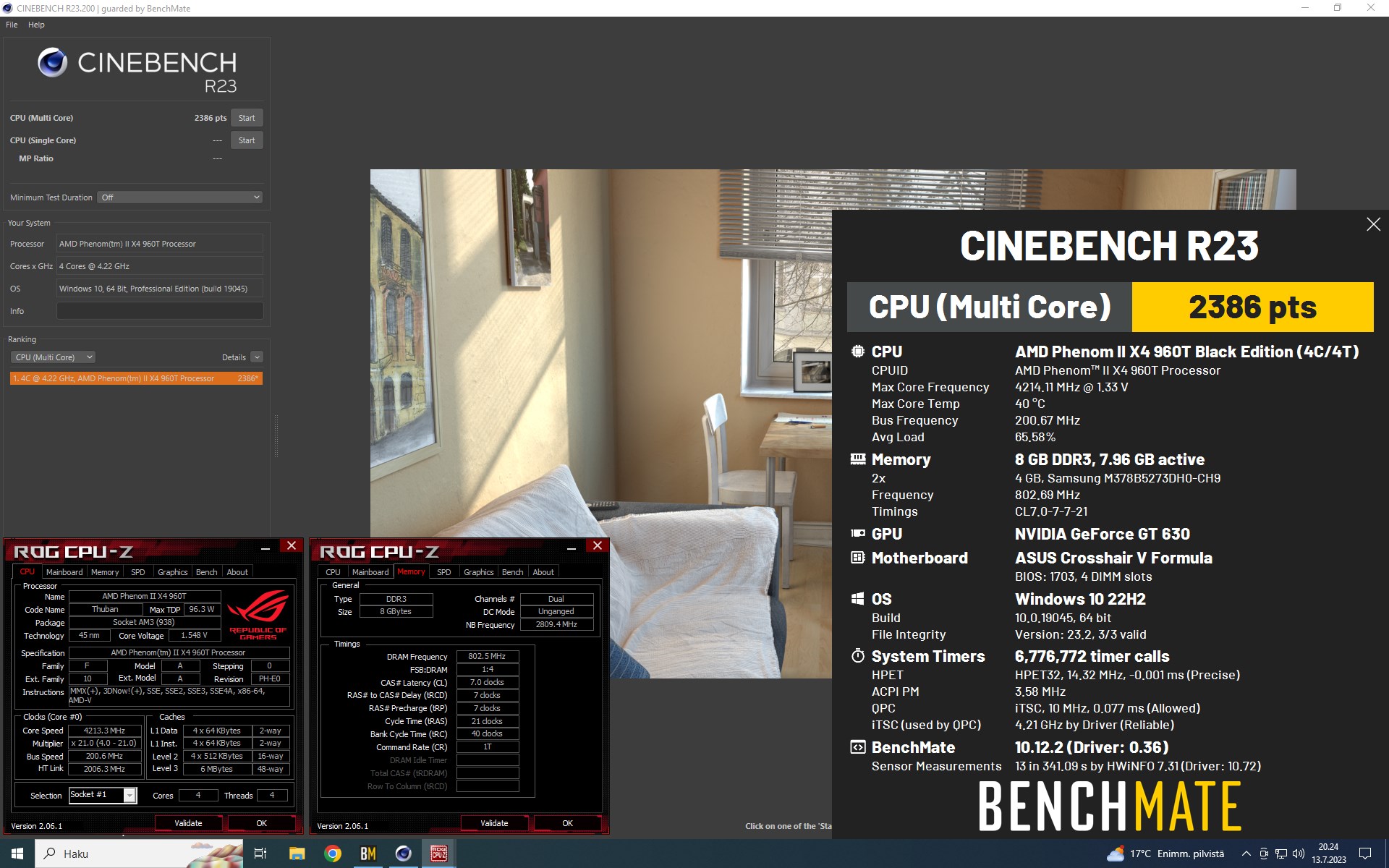1389x868 pixels.
Task: Switch to Mainboard tab in left CPU-Z
Action: point(64,572)
